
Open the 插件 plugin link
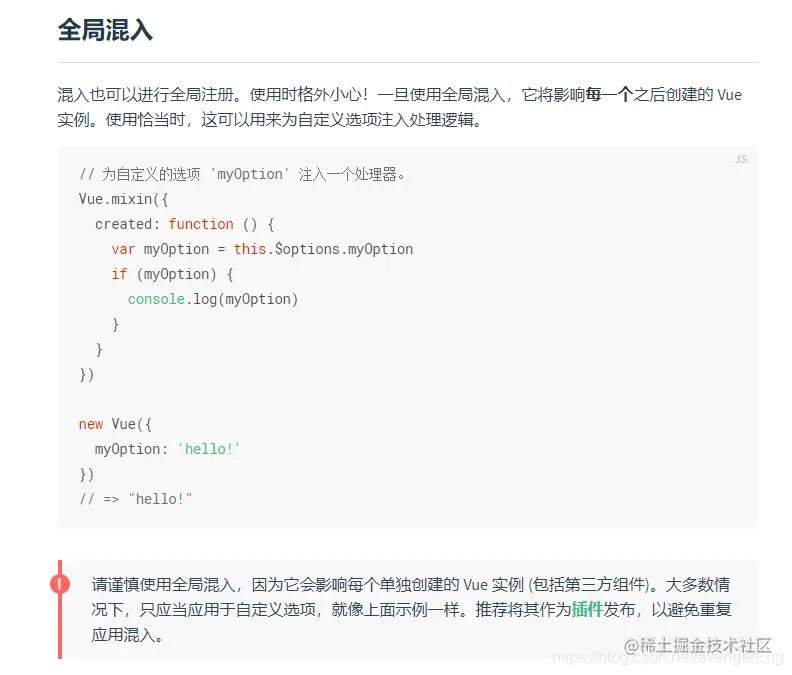coord(587,610)
